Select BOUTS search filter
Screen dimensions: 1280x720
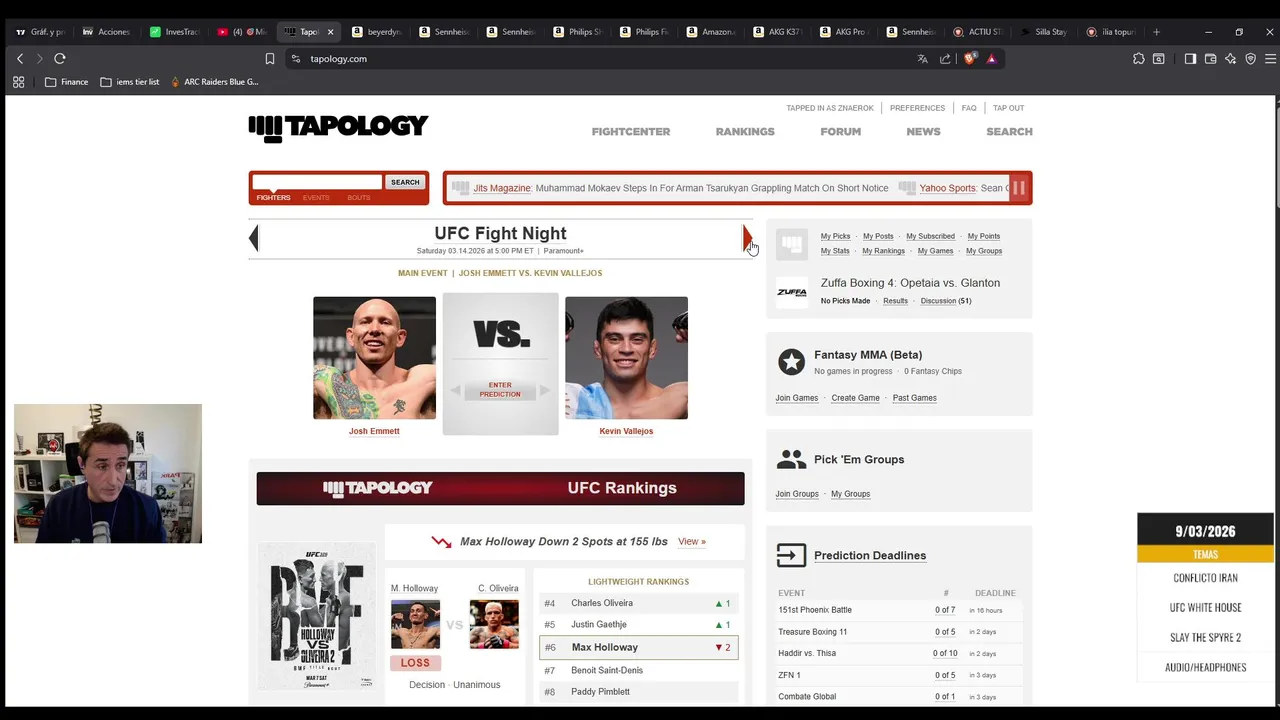point(358,198)
